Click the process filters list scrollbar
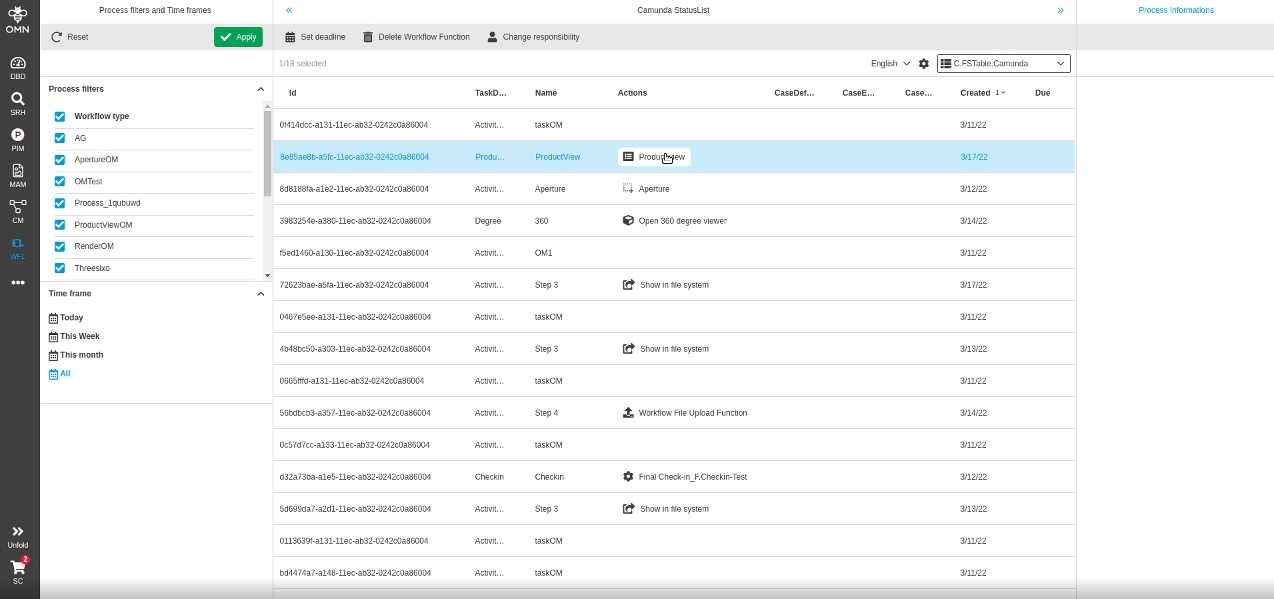This screenshot has height=599, width=1274. [x=267, y=153]
